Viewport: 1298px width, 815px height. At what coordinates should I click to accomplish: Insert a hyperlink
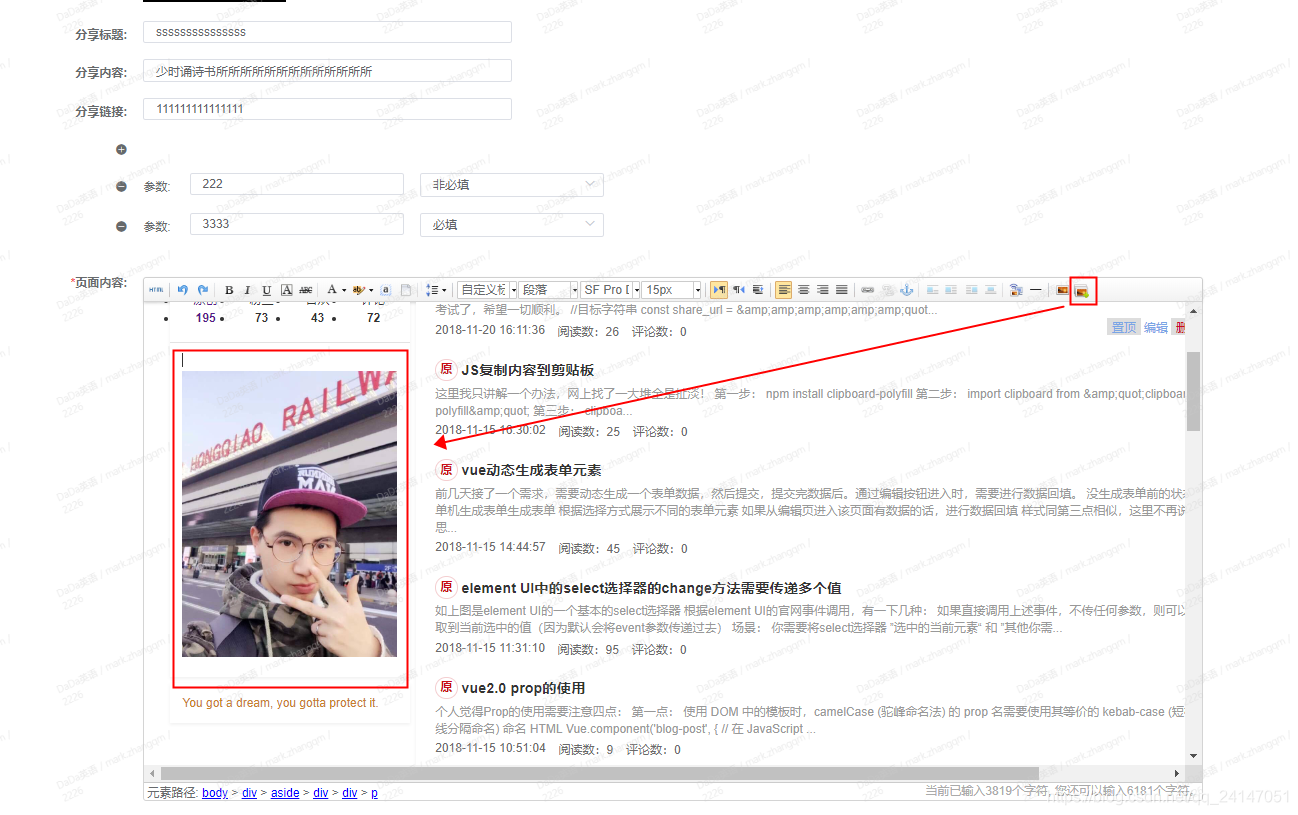click(x=867, y=290)
